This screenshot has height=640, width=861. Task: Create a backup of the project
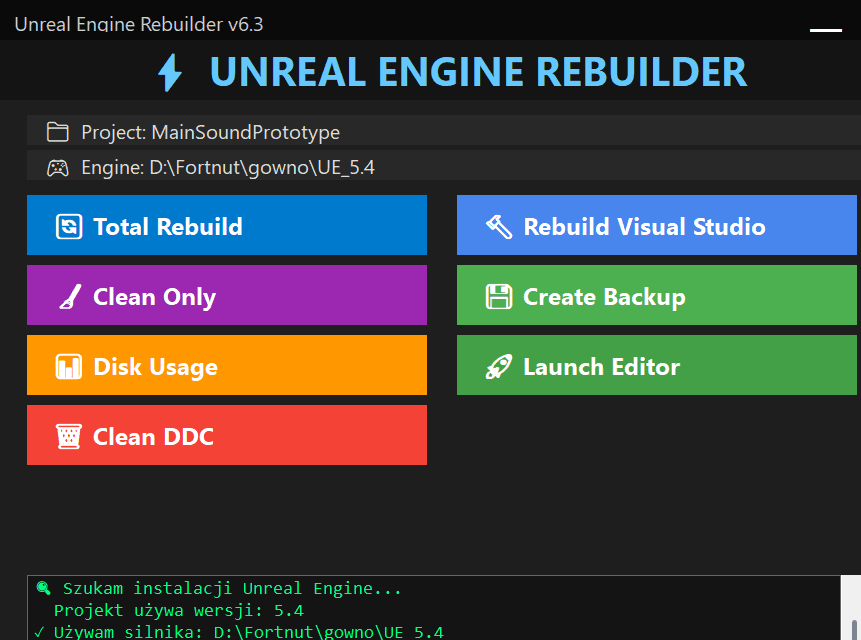coord(656,295)
